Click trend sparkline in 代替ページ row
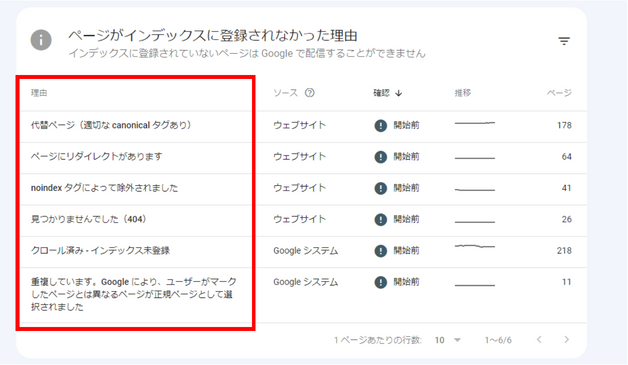Image resolution: width=628 pixels, height=365 pixels. 475,123
